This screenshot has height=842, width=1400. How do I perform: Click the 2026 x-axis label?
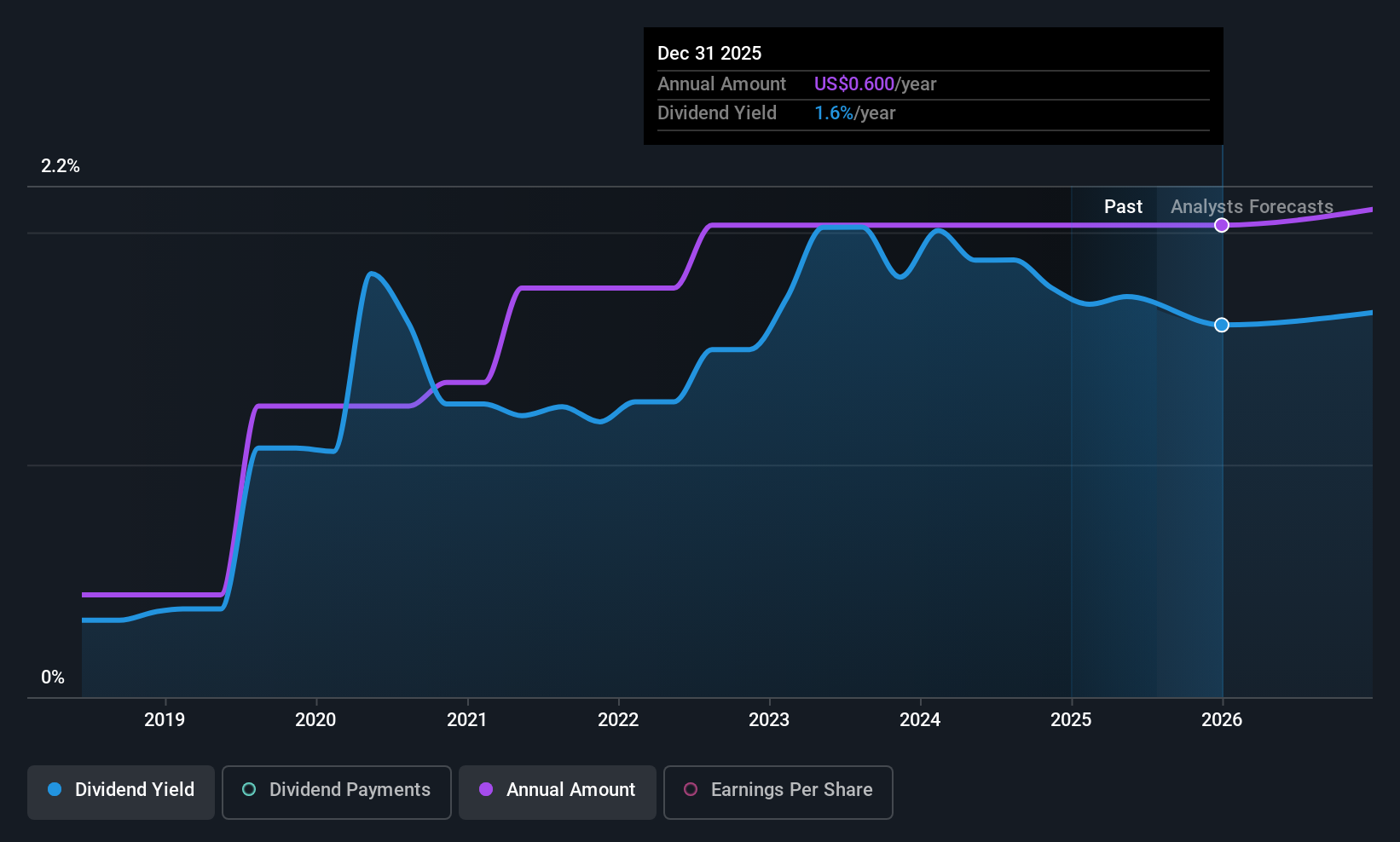pyautogui.click(x=1222, y=720)
